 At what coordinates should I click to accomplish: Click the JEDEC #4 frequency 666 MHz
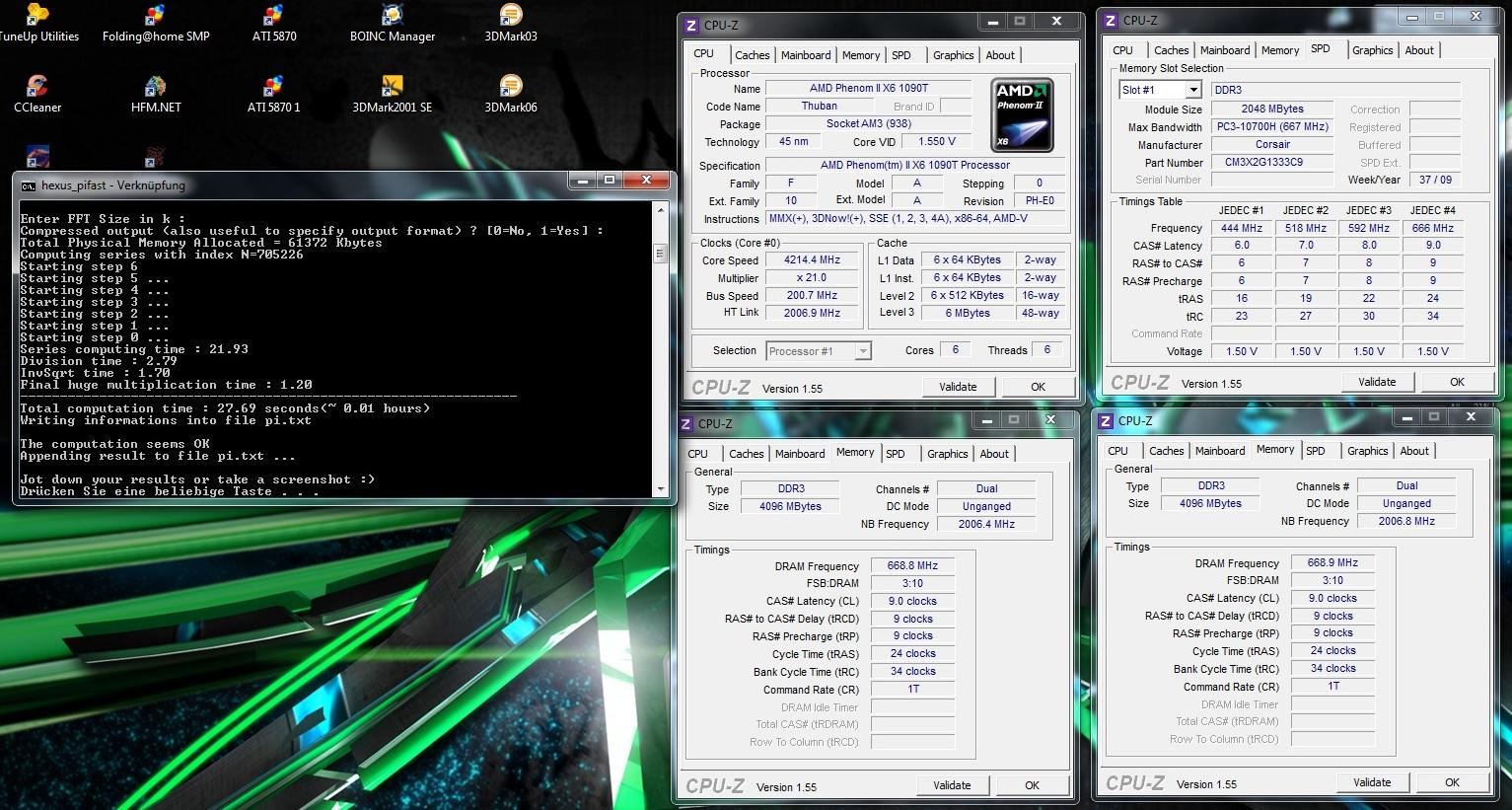click(x=1432, y=229)
